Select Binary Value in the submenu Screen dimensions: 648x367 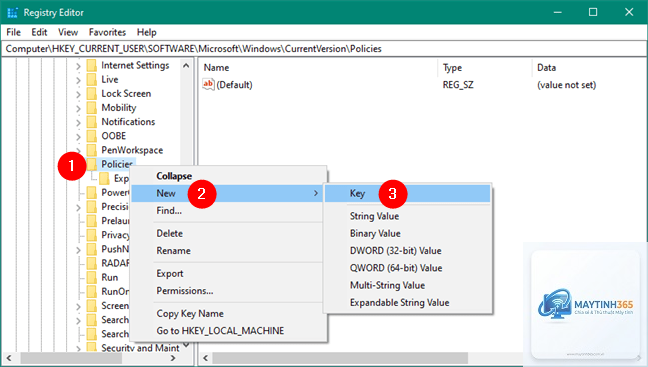tap(407, 234)
